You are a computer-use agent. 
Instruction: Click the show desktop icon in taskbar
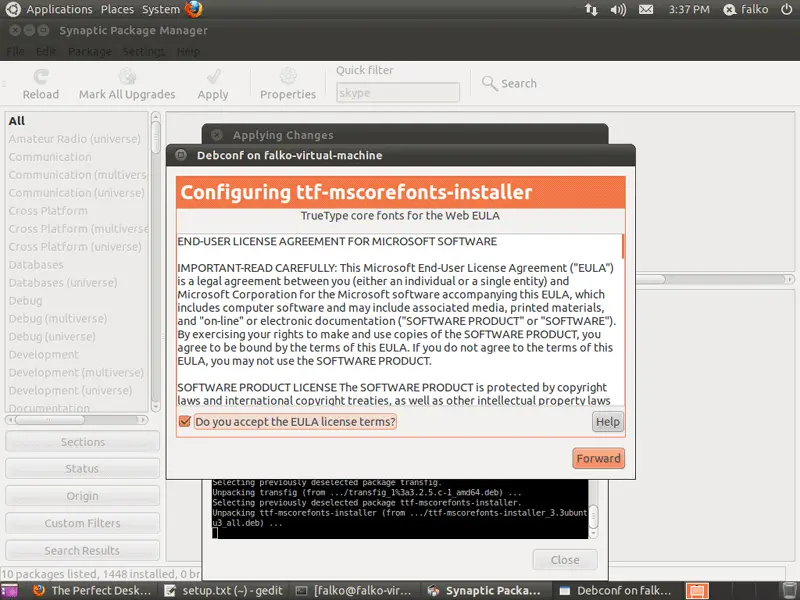click(x=9, y=590)
